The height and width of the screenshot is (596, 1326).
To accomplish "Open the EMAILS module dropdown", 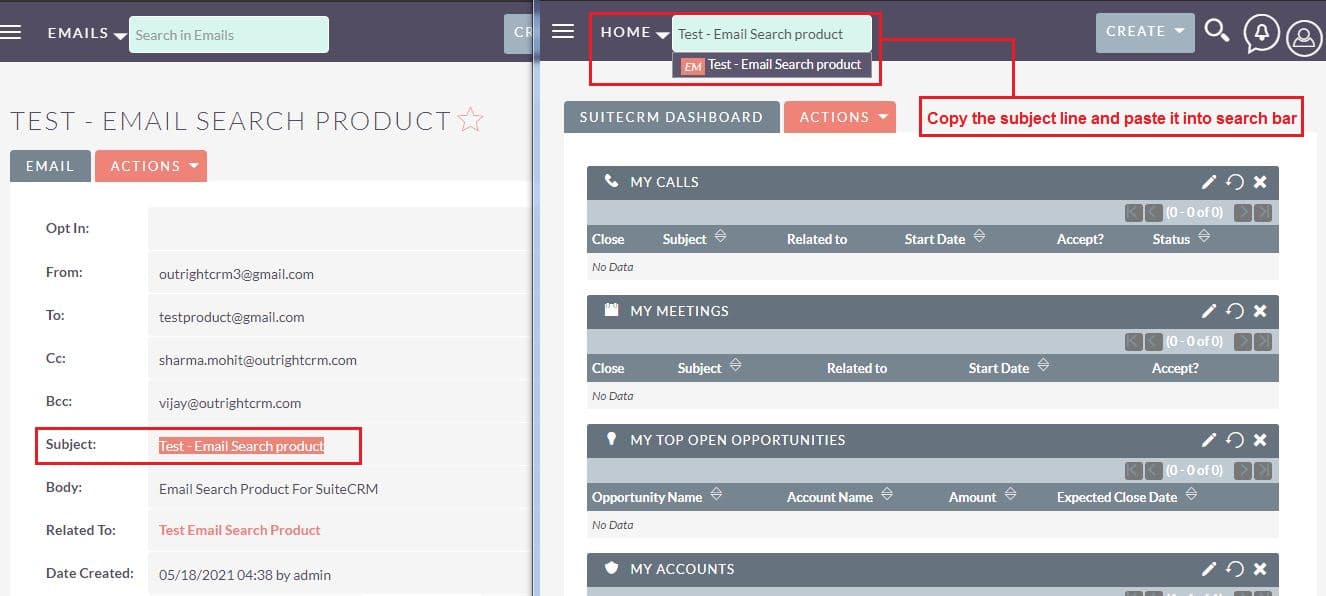I will pos(87,34).
